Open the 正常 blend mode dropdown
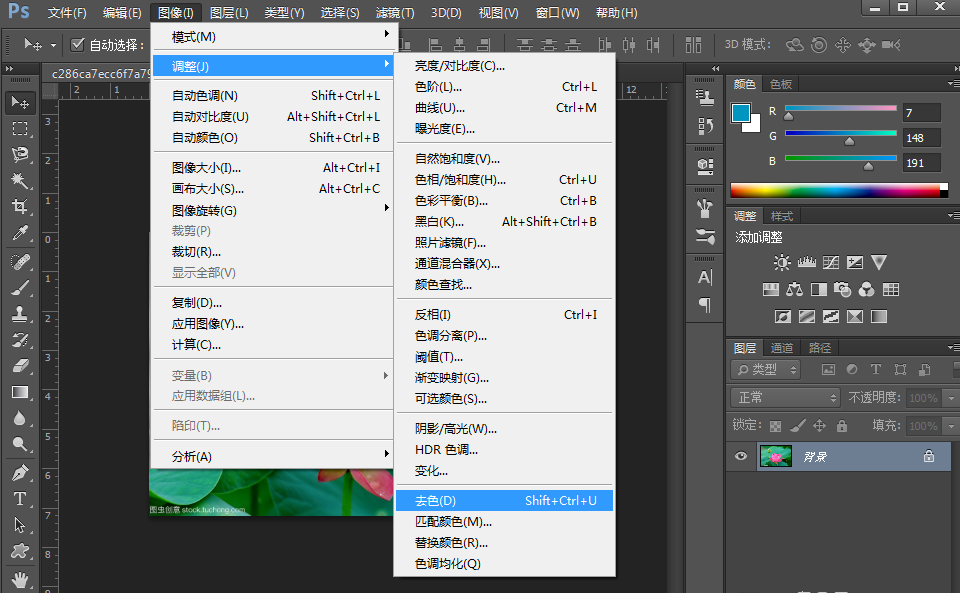The image size is (960, 593). [x=783, y=397]
